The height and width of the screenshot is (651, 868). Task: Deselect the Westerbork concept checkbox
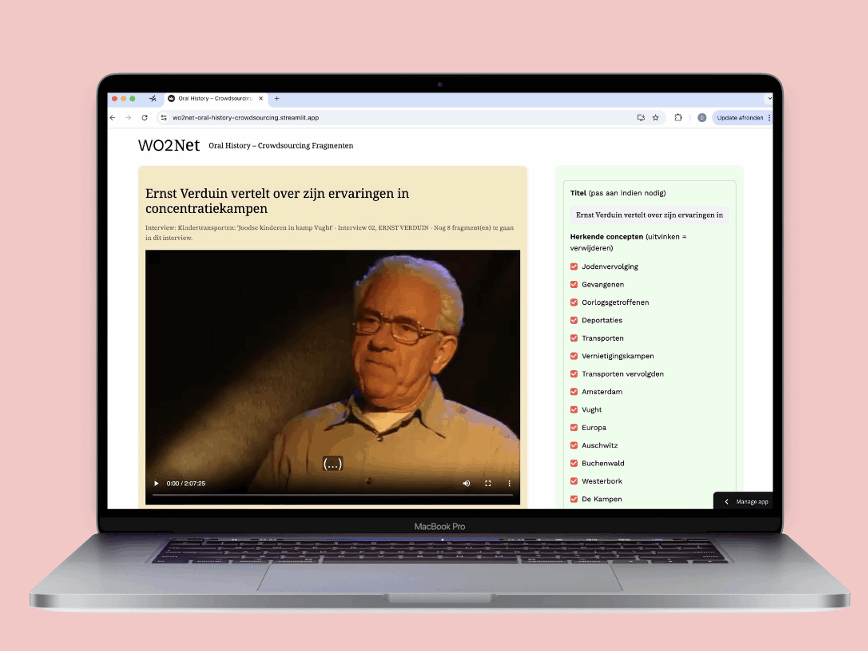(x=574, y=481)
